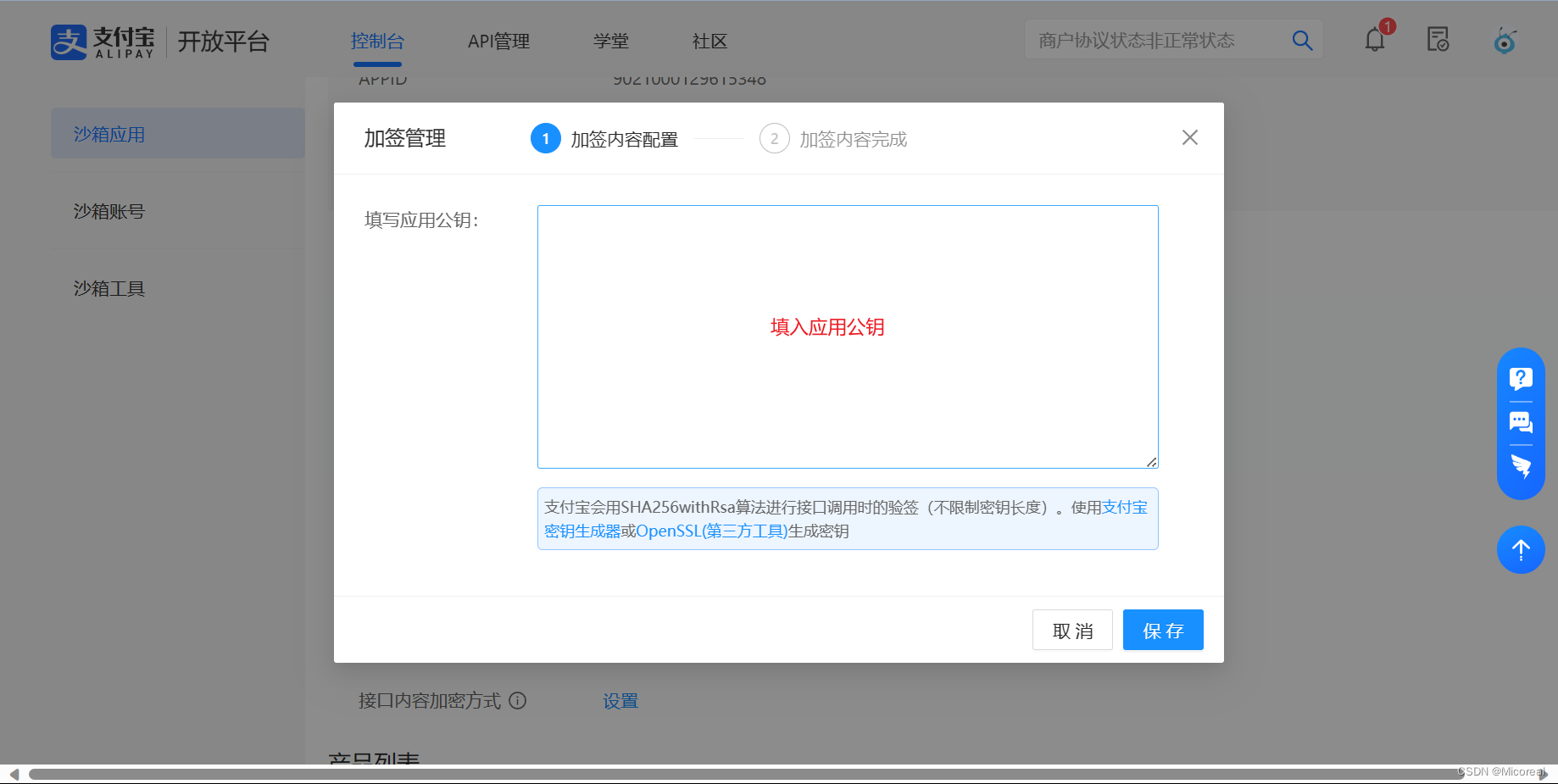1558x784 pixels.
Task: Open the OpenSSL(第三方工具) link
Action: pyautogui.click(x=712, y=531)
